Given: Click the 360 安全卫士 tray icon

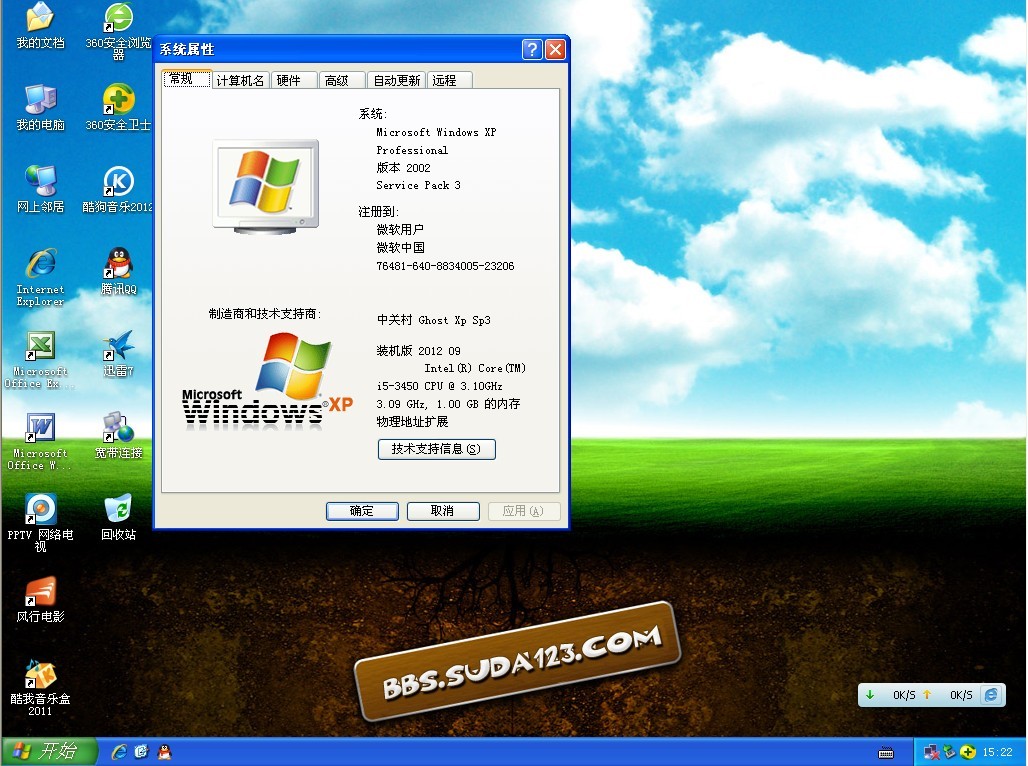Looking at the screenshot, I should (967, 752).
